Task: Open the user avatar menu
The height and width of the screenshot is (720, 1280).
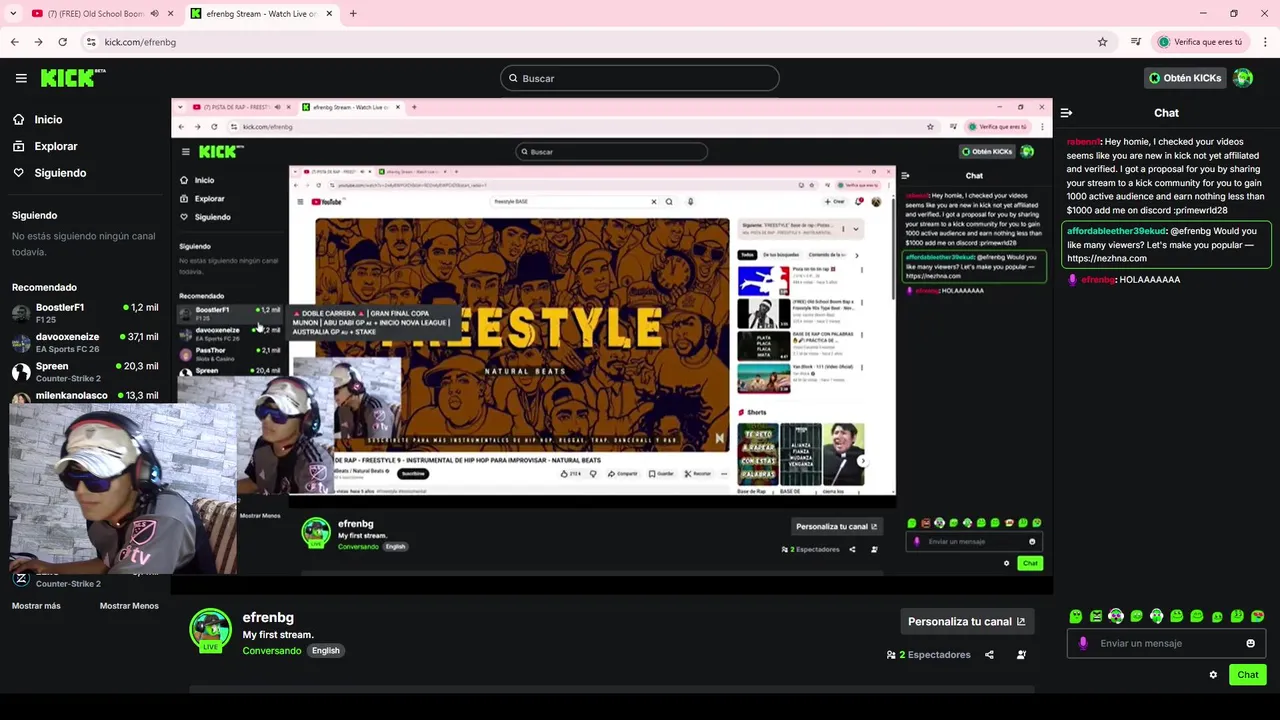Action: click(x=1243, y=78)
